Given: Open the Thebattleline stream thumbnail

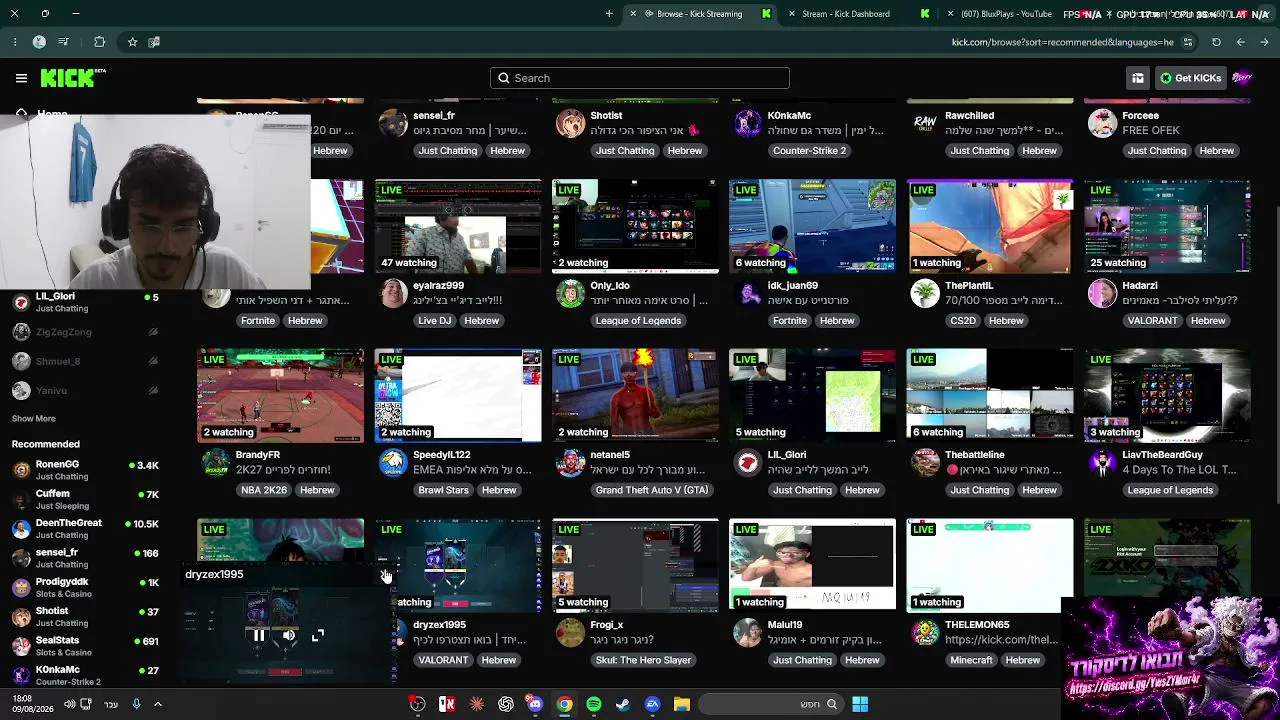Looking at the screenshot, I should [990, 395].
